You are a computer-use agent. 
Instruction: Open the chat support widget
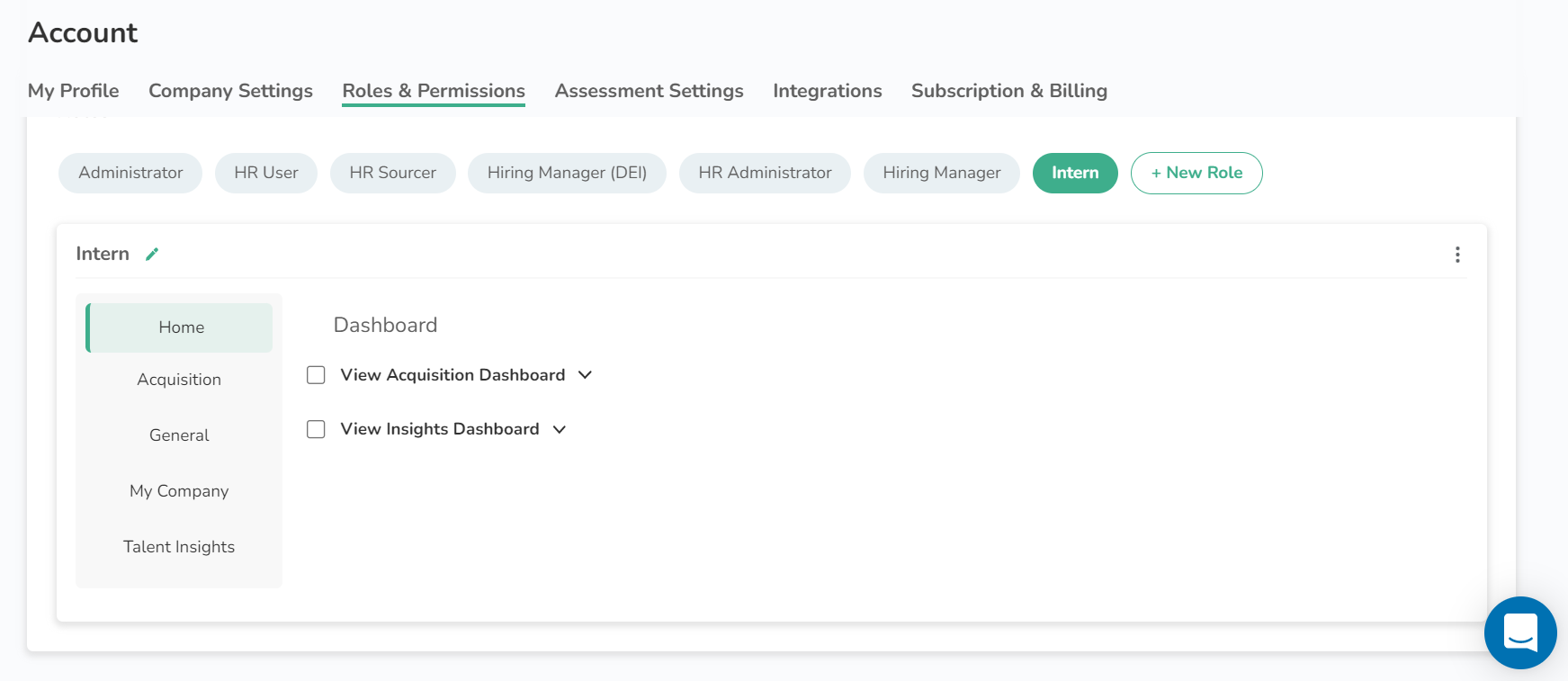[x=1519, y=632]
